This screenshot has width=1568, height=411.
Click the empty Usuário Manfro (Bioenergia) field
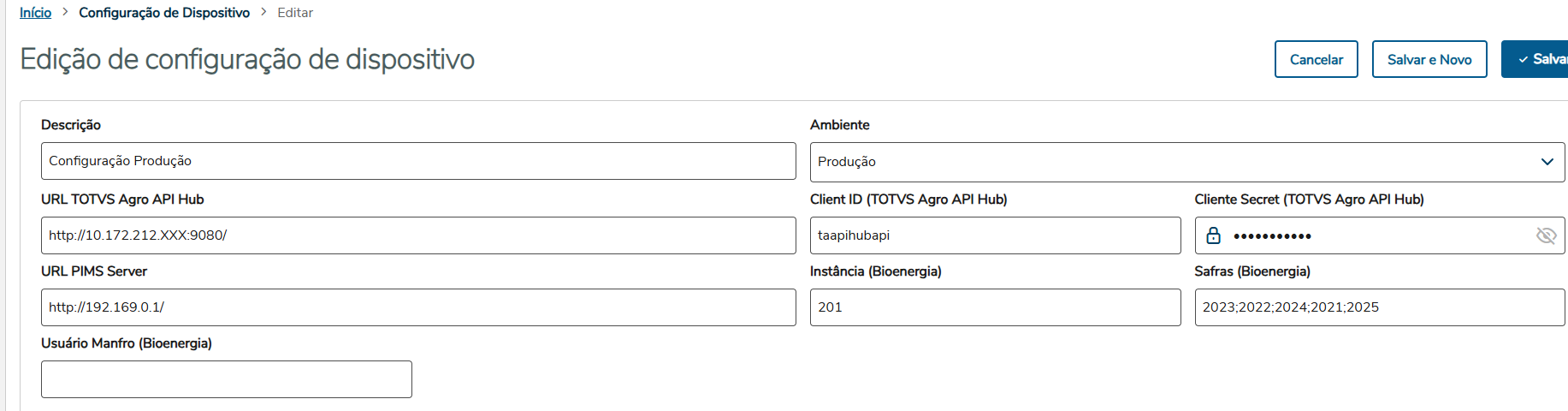226,379
